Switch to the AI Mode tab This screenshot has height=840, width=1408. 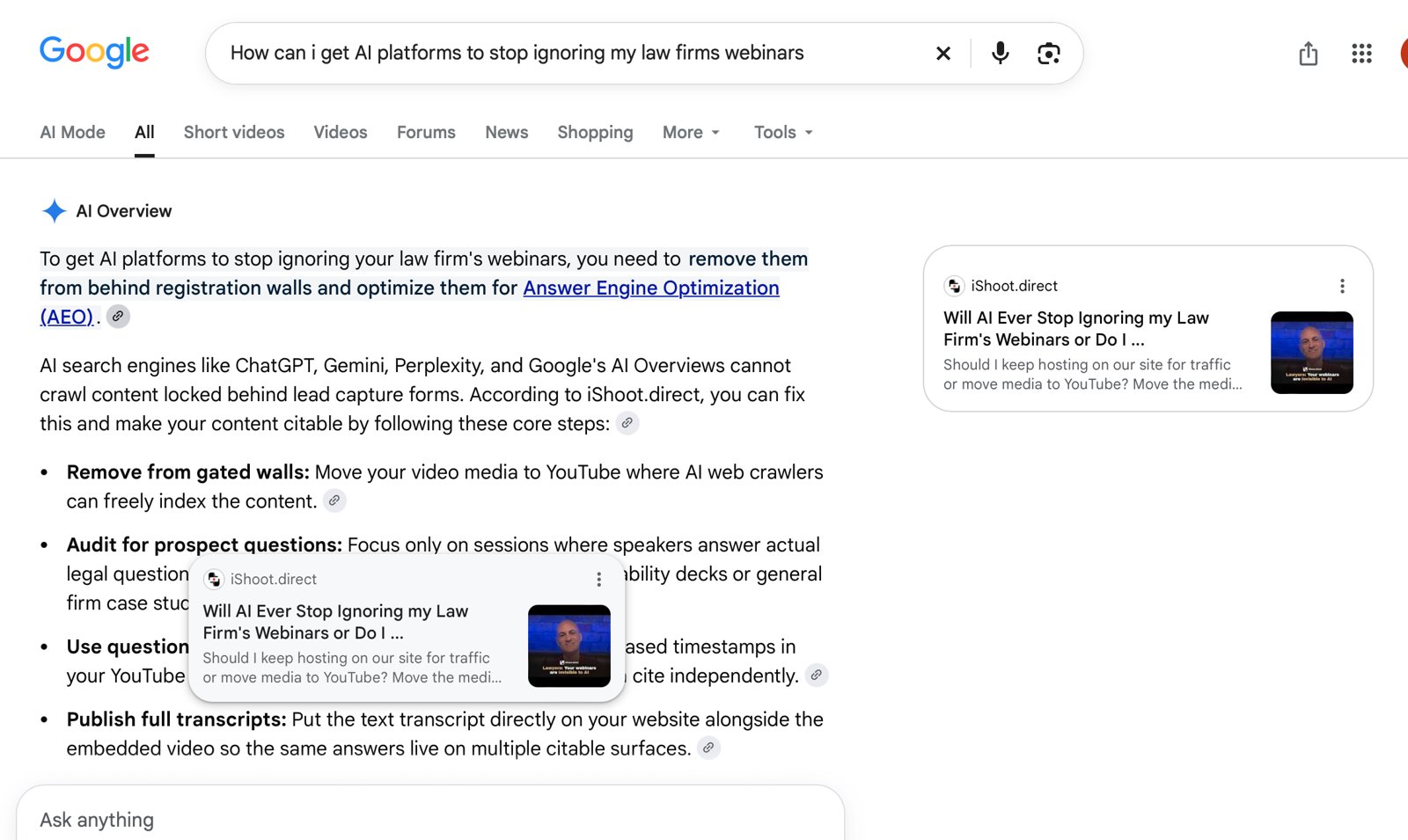[72, 132]
